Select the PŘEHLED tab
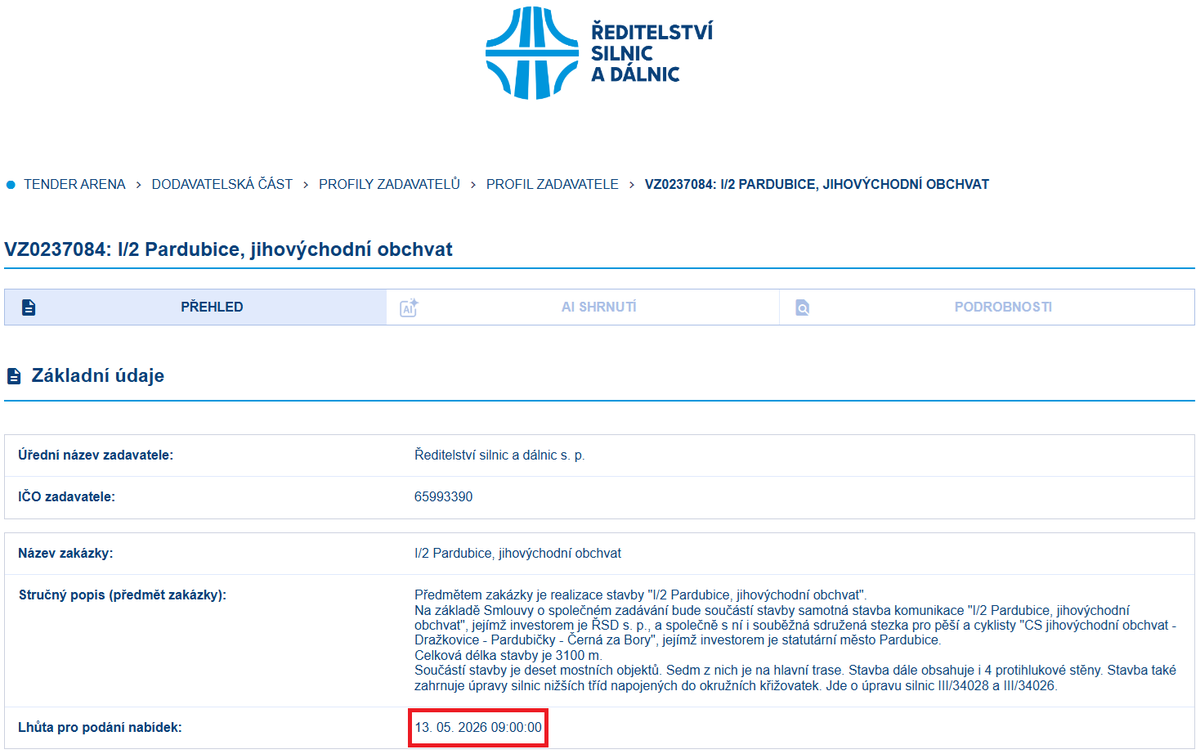The width and height of the screenshot is (1200, 754). tap(196, 307)
